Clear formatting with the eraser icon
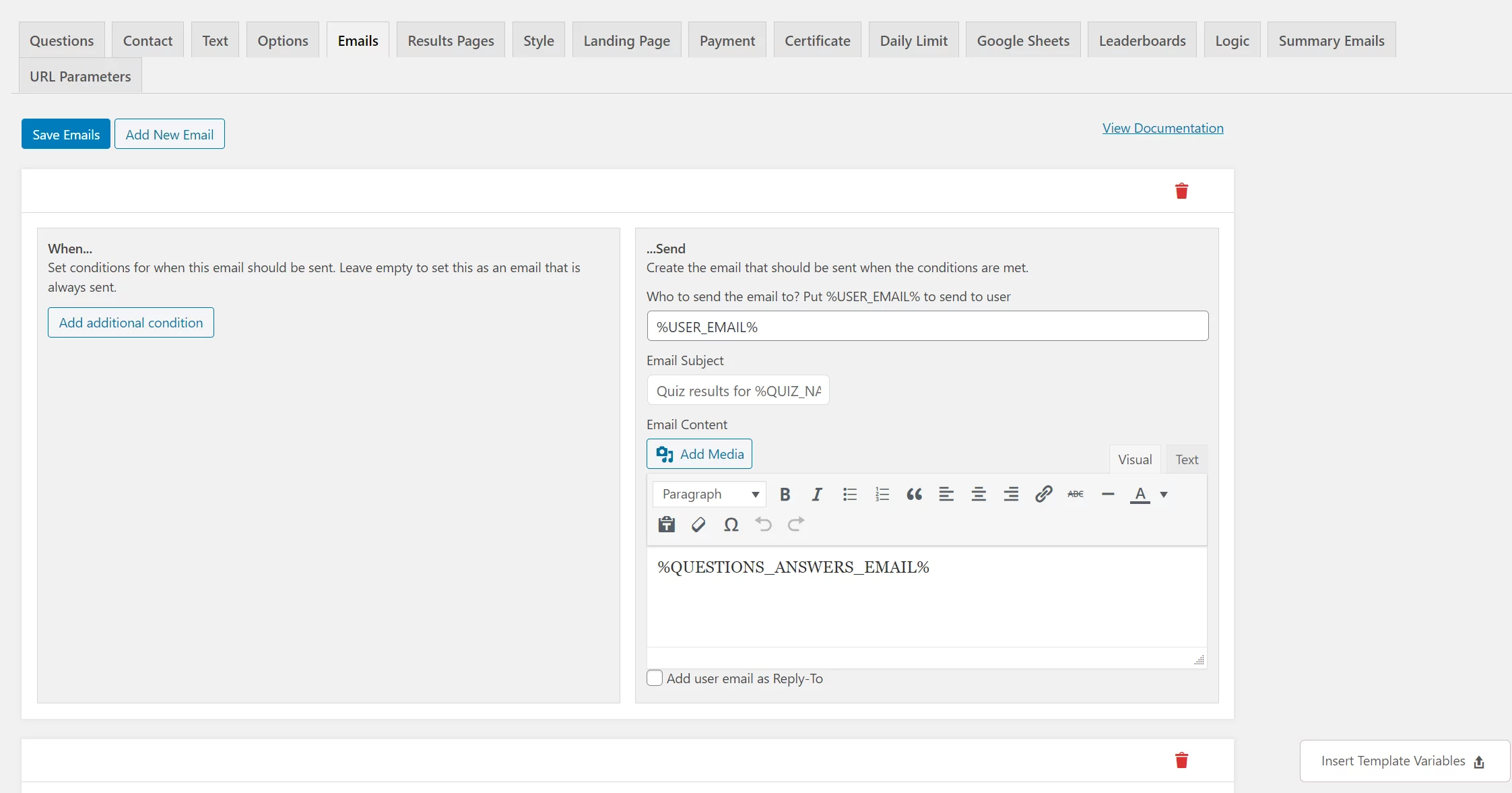1512x793 pixels. (698, 525)
